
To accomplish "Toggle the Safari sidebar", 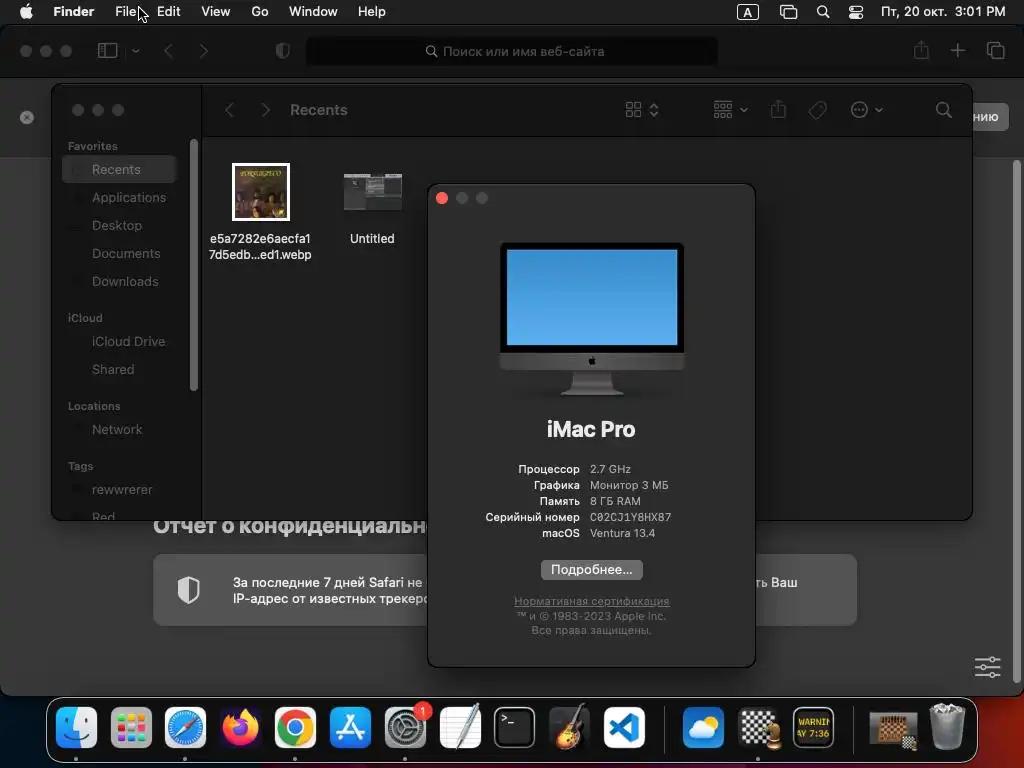I will [107, 50].
